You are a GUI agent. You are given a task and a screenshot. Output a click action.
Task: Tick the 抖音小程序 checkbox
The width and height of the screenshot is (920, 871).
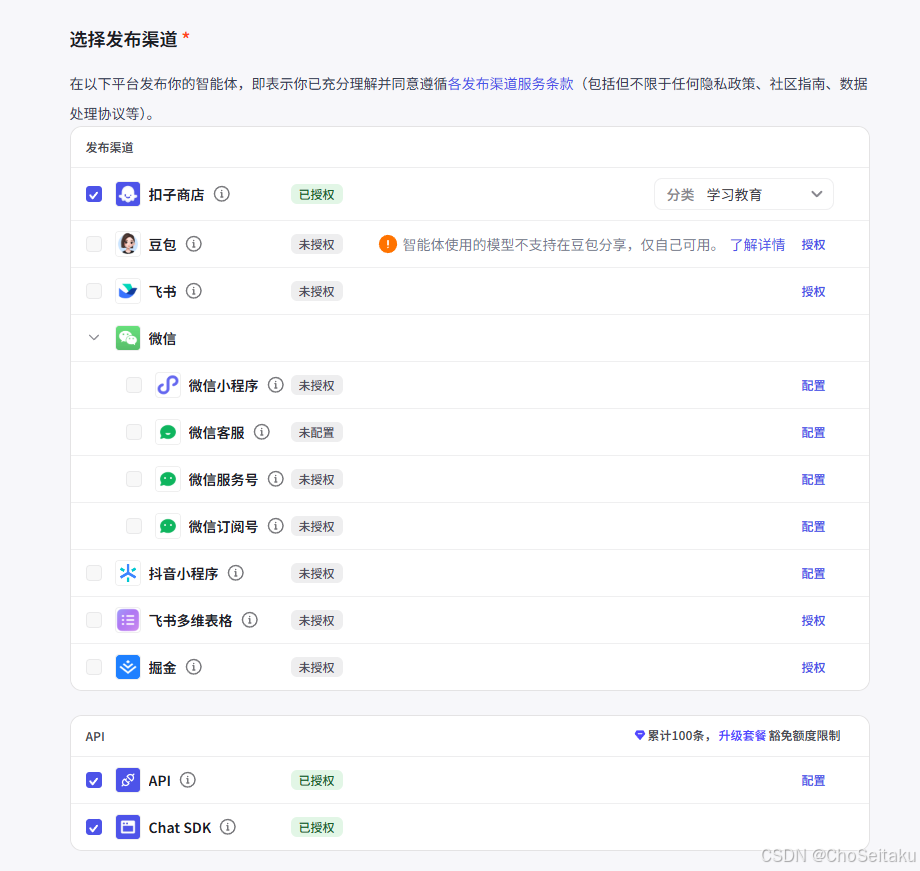(x=94, y=573)
